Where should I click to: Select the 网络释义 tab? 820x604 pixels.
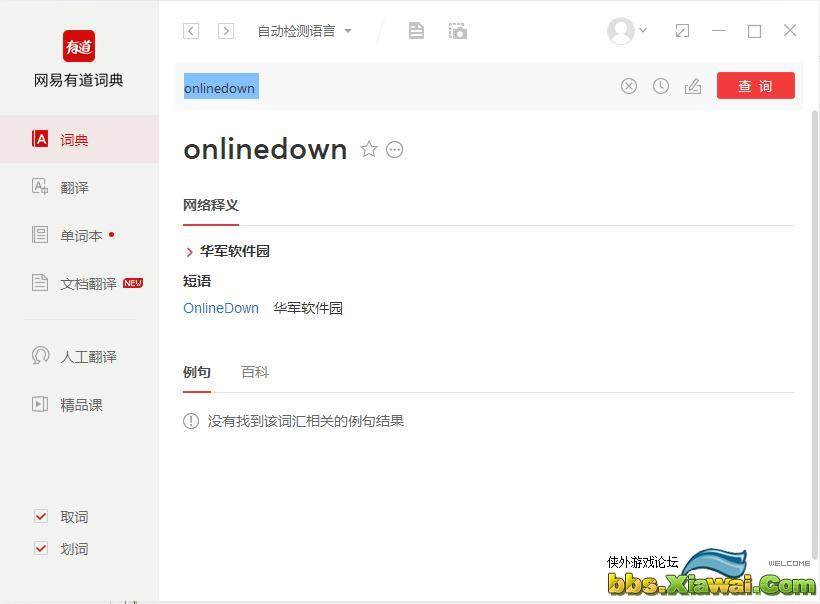point(211,206)
